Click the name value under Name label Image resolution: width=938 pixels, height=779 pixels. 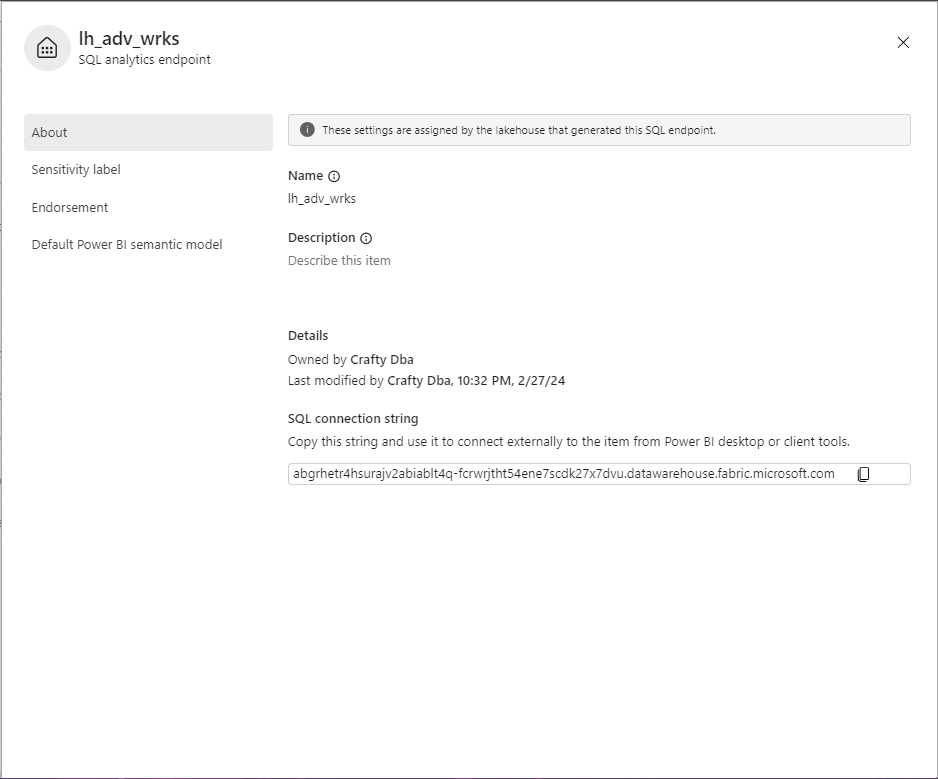322,199
